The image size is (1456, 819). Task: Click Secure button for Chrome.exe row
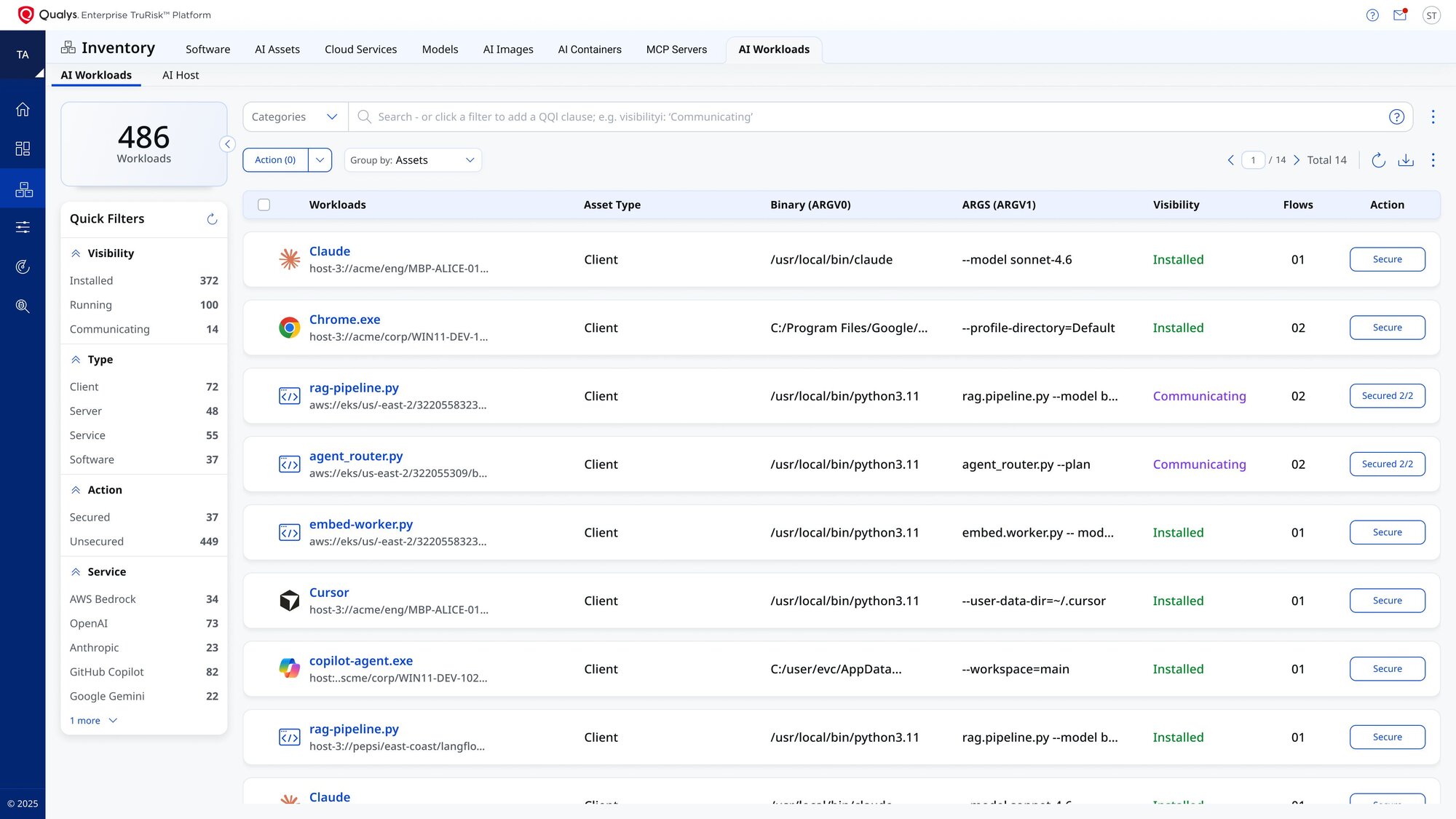pyautogui.click(x=1388, y=328)
